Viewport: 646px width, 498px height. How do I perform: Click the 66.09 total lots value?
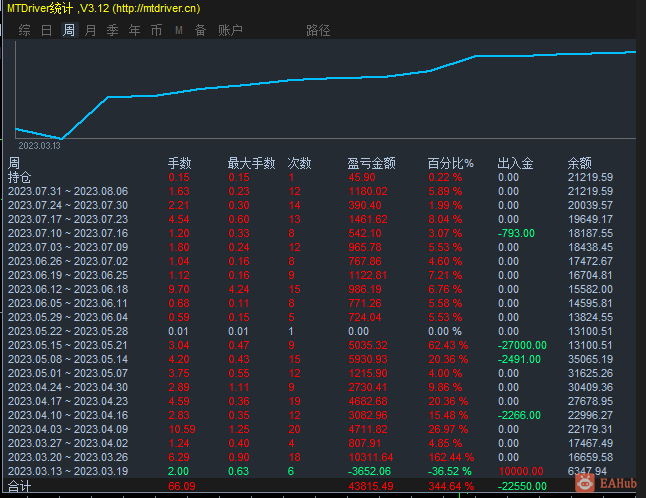click(x=182, y=486)
